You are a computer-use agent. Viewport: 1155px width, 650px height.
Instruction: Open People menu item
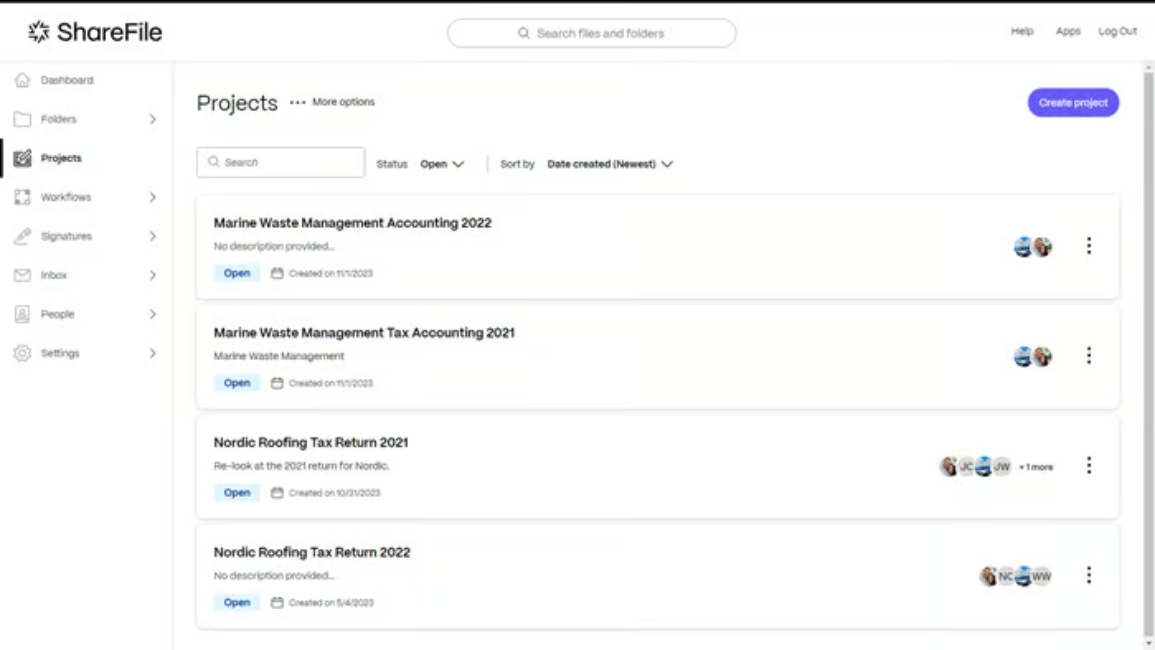pyautogui.click(x=57, y=314)
